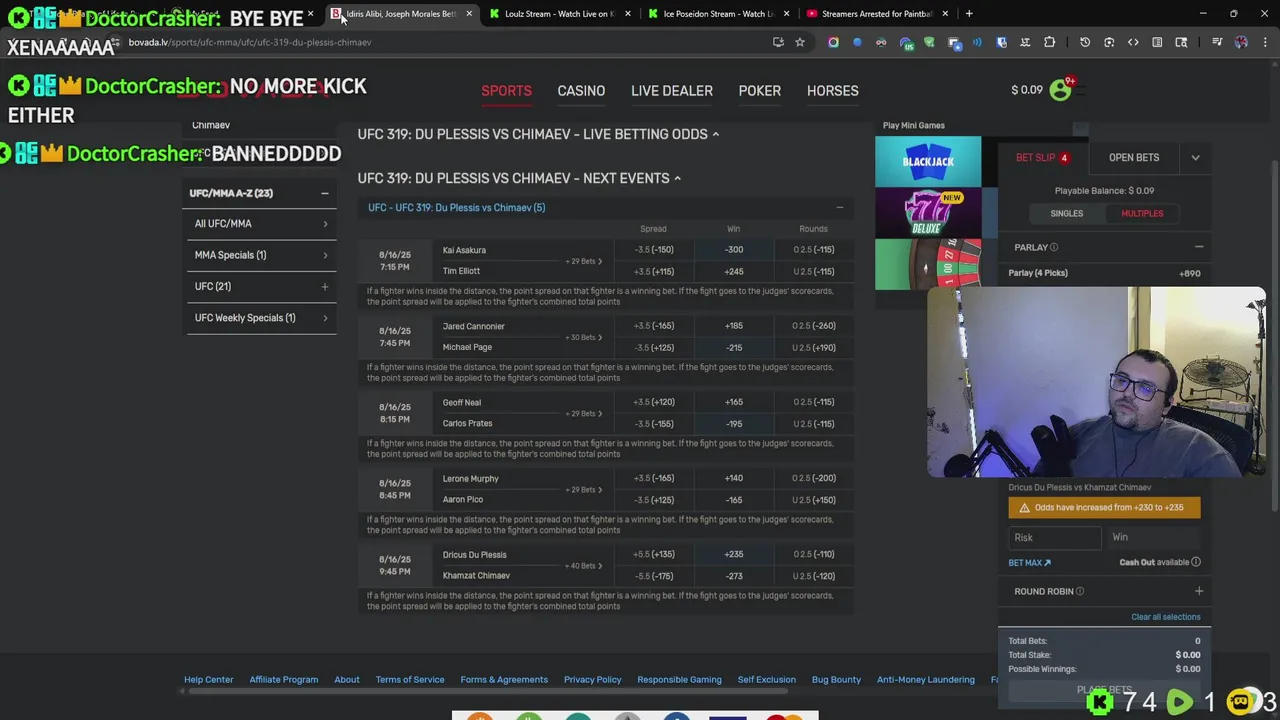Screen dimensions: 1280x720
Task: Click the screenshot capture toolbar icon
Action: point(1109,42)
